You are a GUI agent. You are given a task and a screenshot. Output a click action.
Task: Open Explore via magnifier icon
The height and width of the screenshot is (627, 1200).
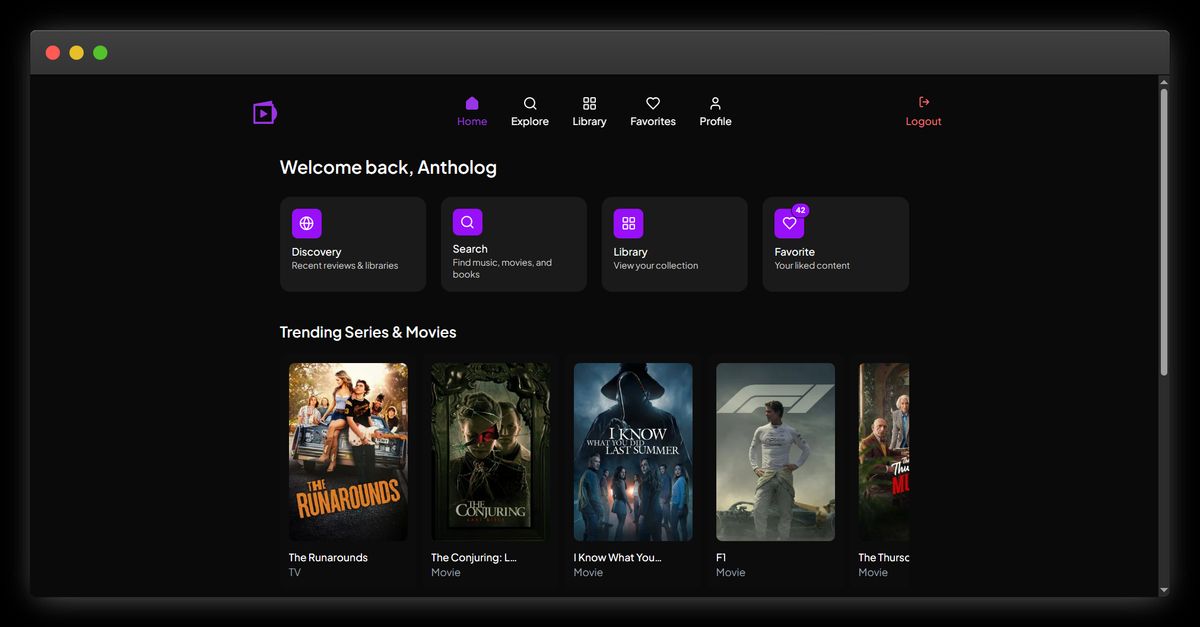[x=530, y=103]
